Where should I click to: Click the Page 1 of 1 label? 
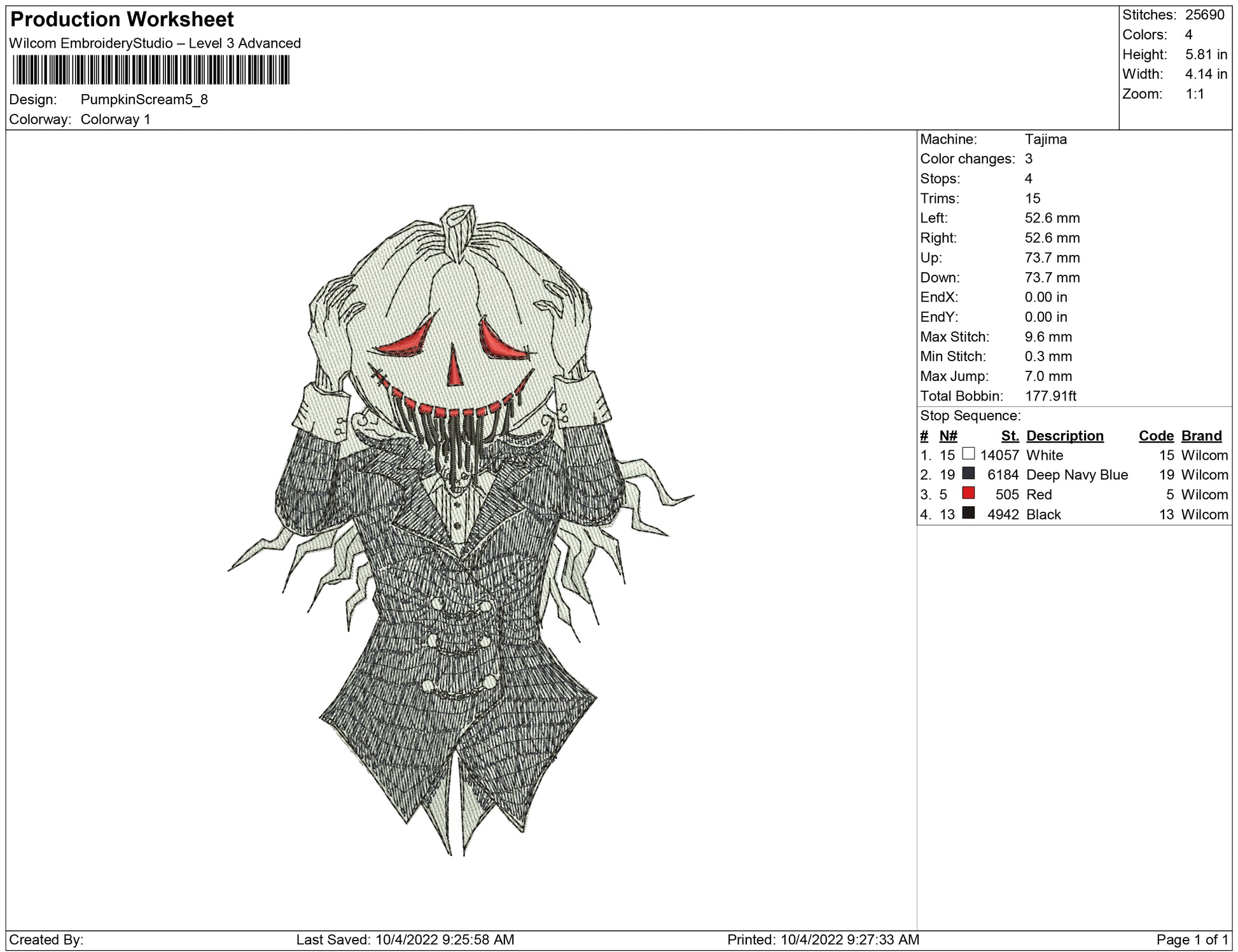(1192, 940)
